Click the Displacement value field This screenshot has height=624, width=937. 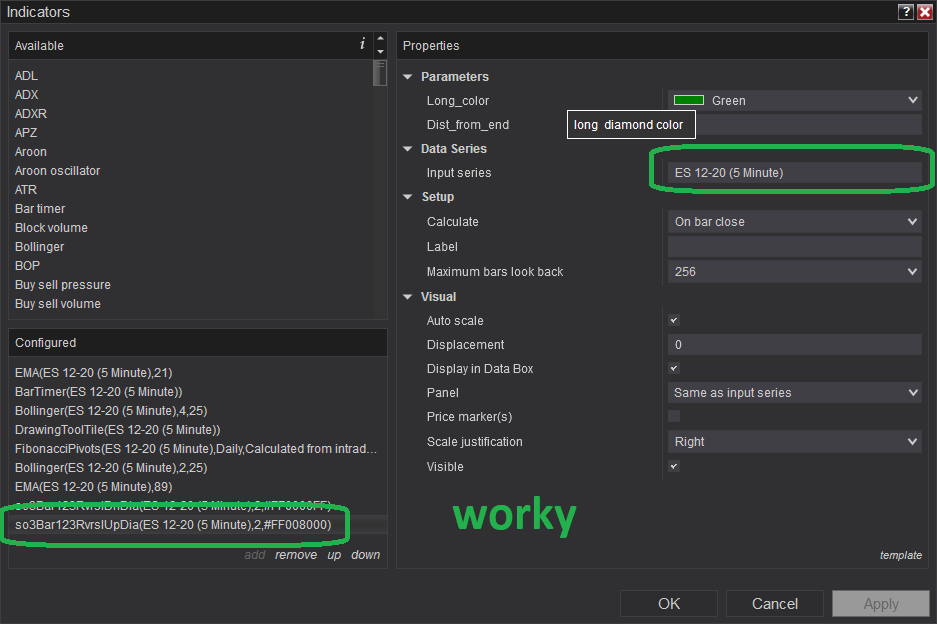coord(795,345)
